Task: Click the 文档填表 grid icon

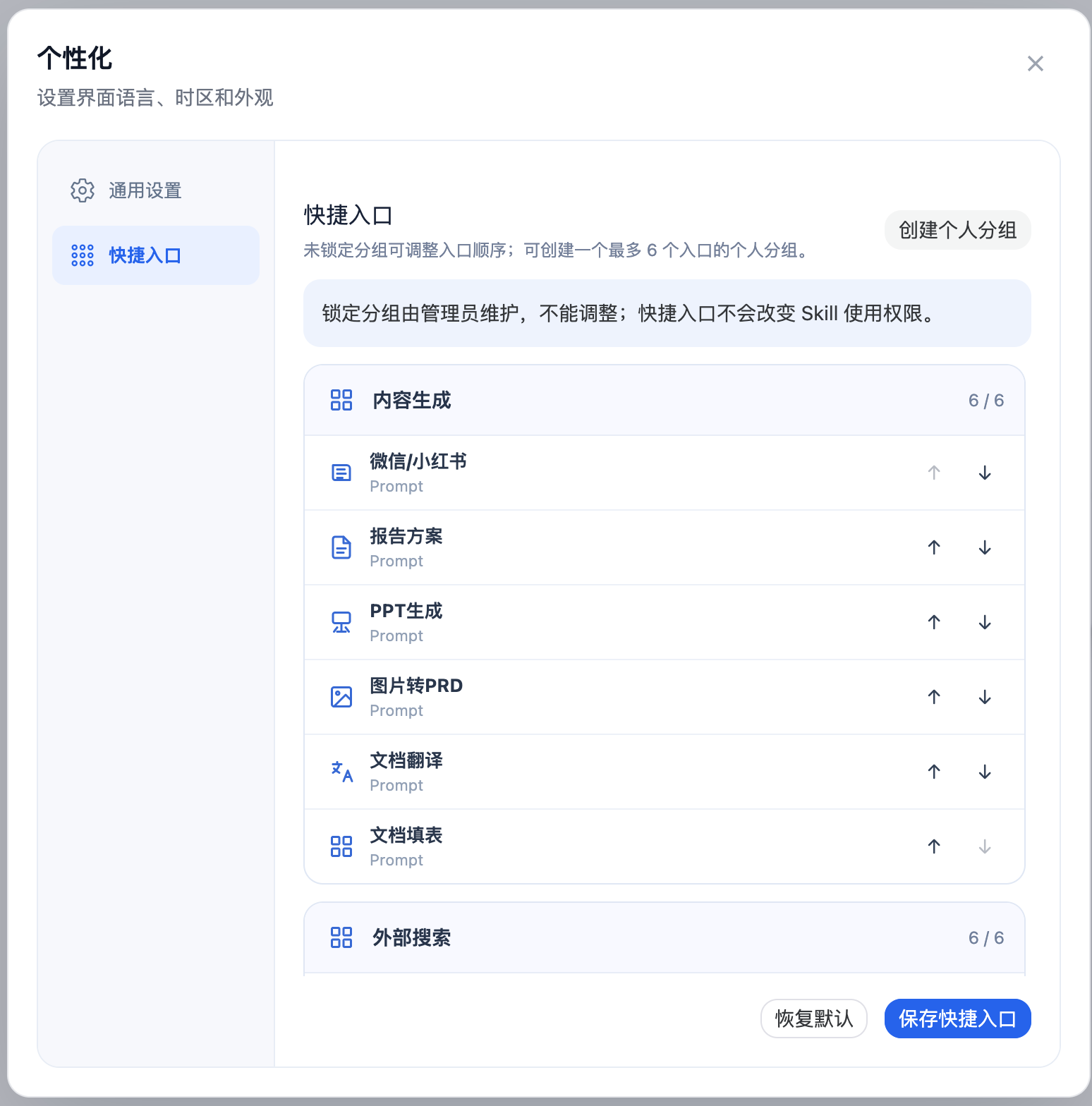Action: click(x=341, y=846)
